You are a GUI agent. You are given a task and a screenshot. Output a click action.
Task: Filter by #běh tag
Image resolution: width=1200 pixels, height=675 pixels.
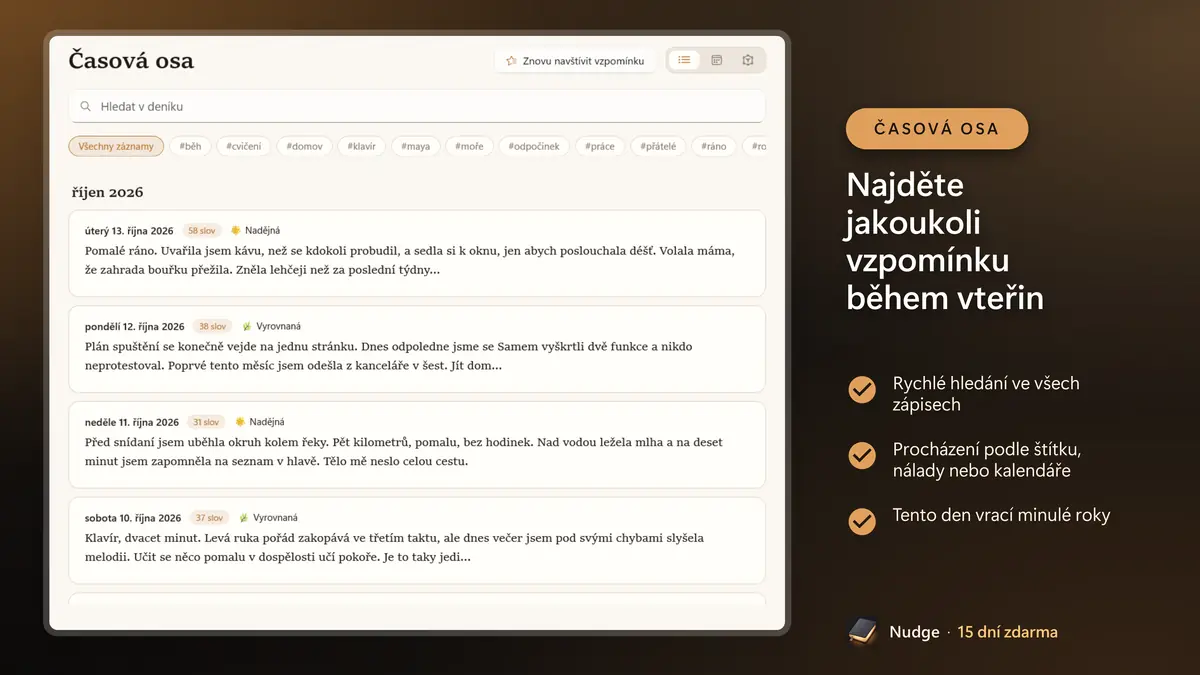pyautogui.click(x=190, y=146)
